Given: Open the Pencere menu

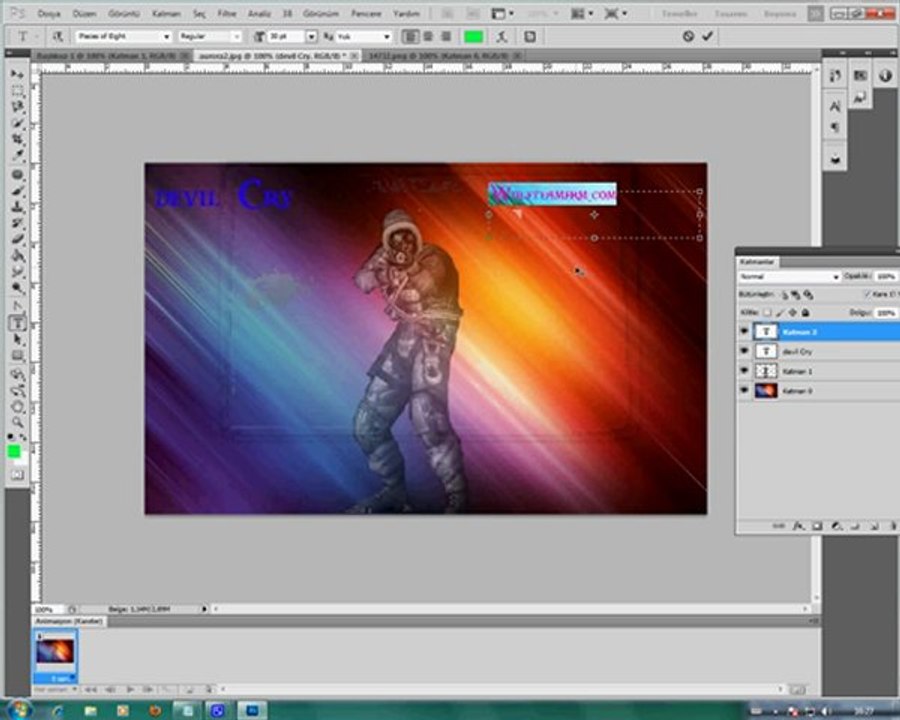Looking at the screenshot, I should click(x=366, y=13).
